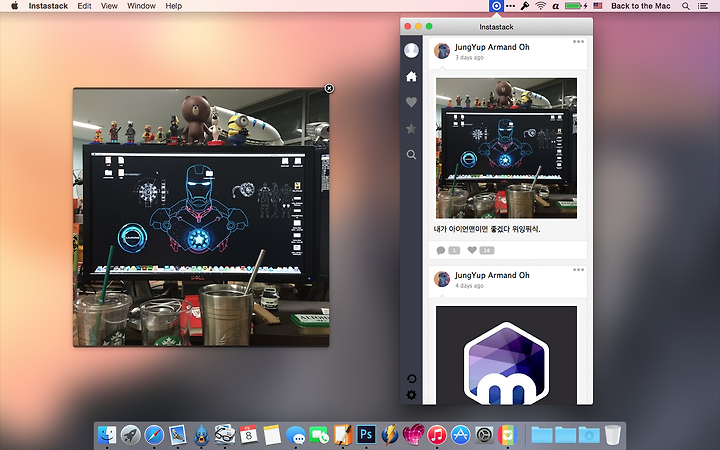
Task: Open FaceTime from the Dock
Action: 319,434
